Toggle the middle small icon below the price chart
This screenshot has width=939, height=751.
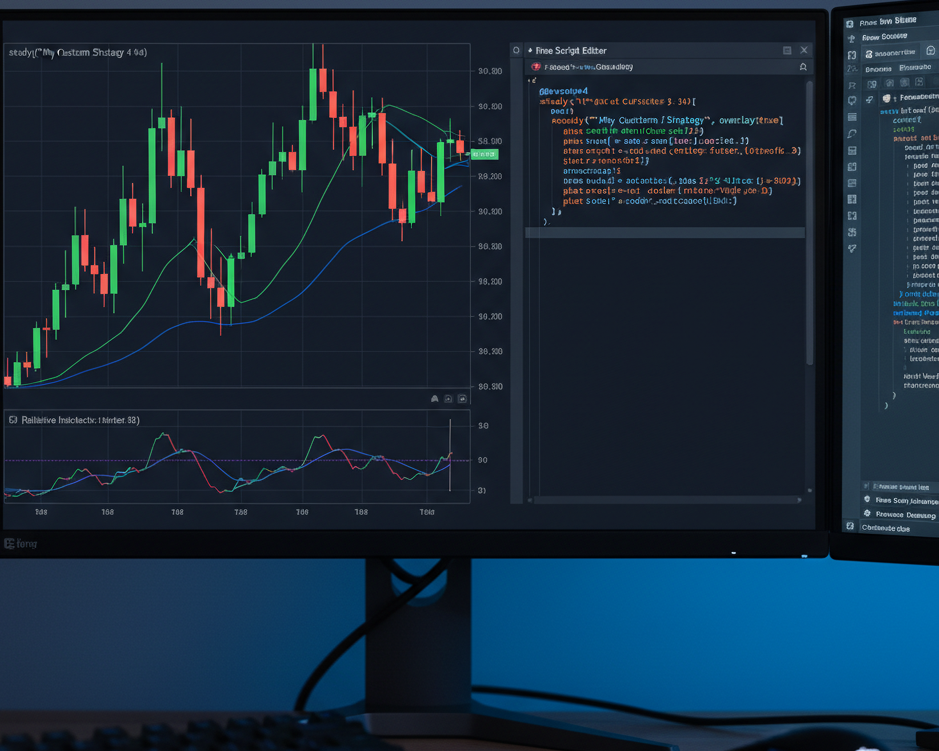[x=449, y=398]
